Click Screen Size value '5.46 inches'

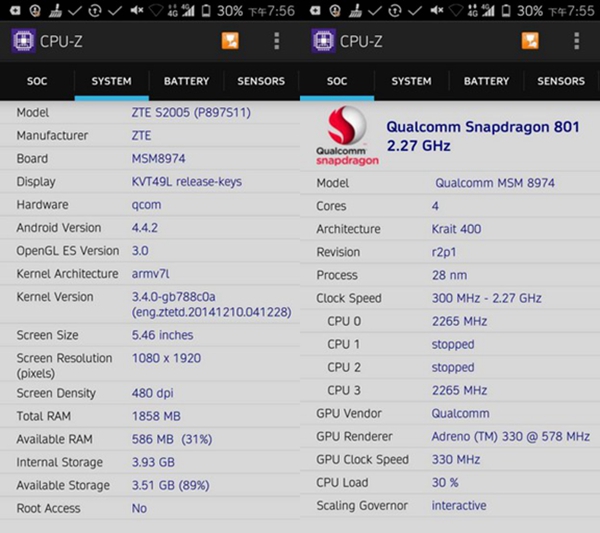click(x=162, y=335)
